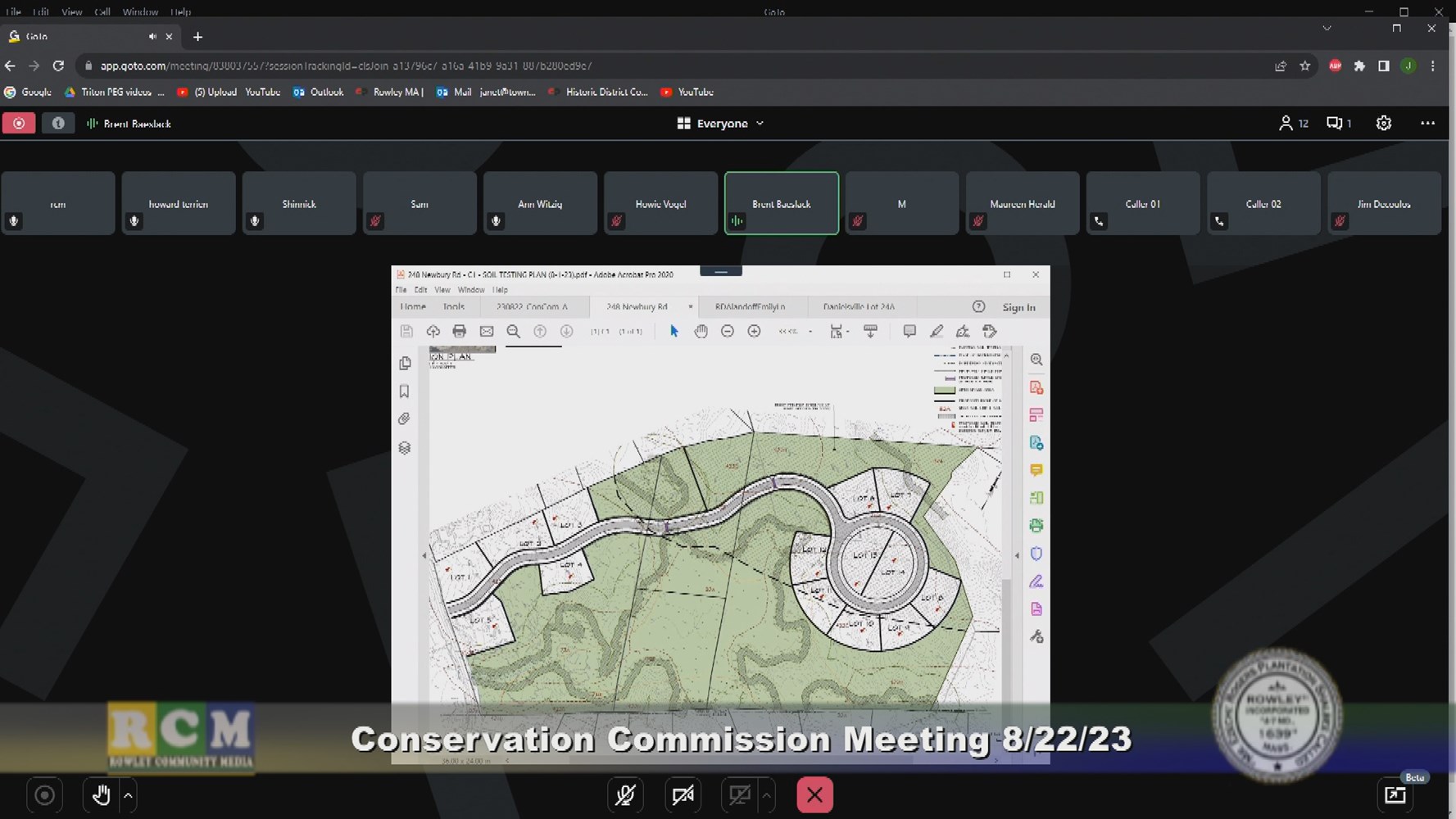This screenshot has width=1456, height=819.
Task: Select Jim Decoulos participant tile
Action: point(1384,203)
